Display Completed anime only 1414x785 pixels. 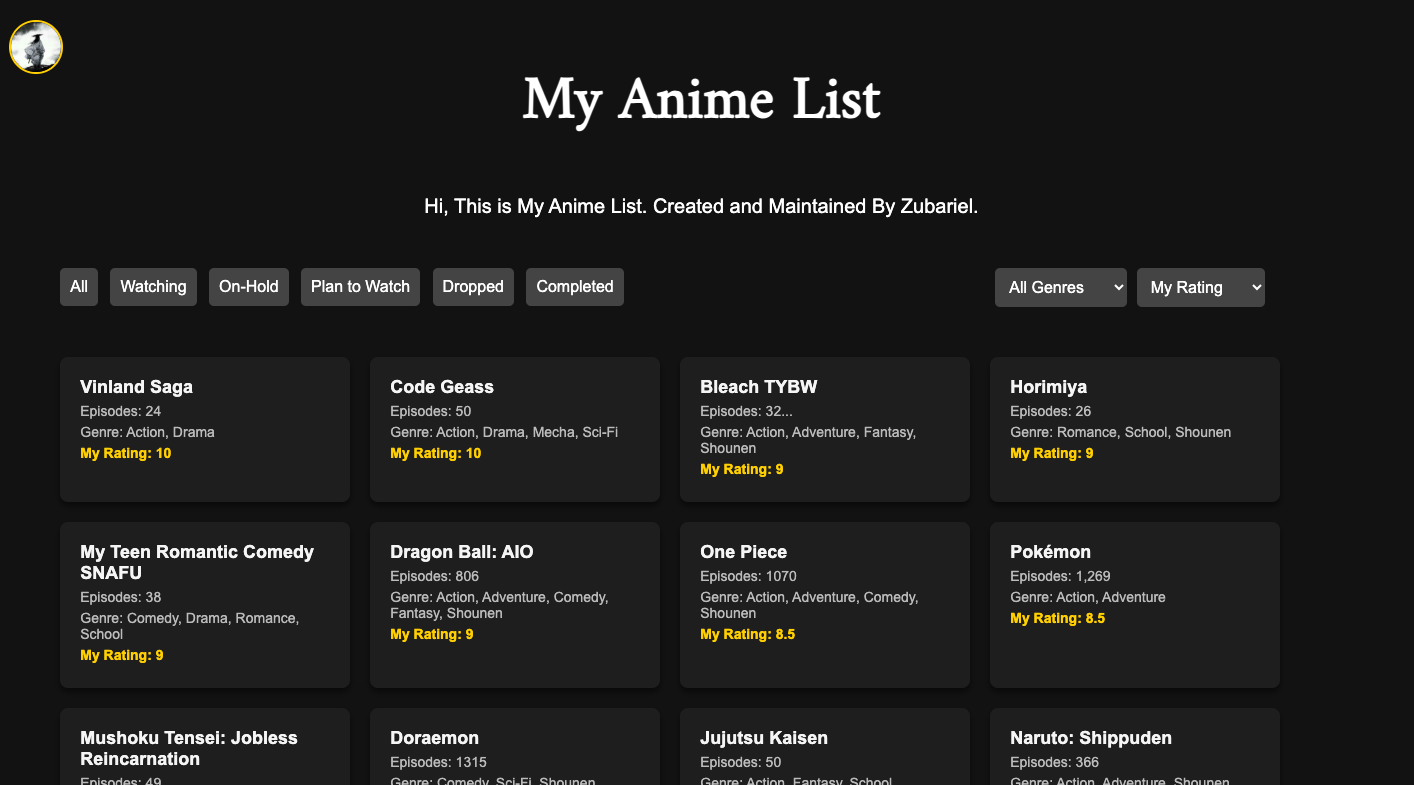[x=574, y=287]
